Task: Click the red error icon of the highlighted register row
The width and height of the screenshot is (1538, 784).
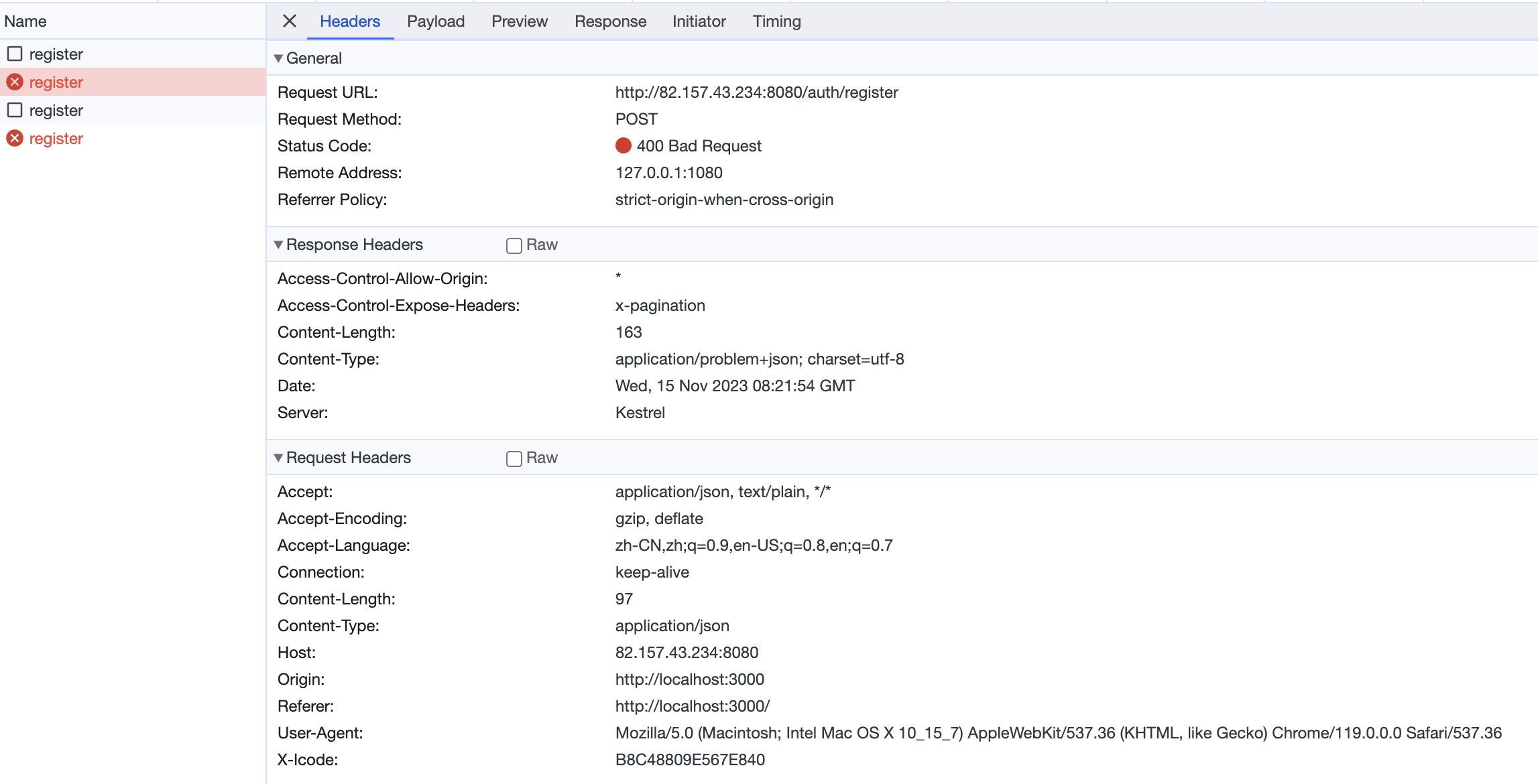Action: 15,82
